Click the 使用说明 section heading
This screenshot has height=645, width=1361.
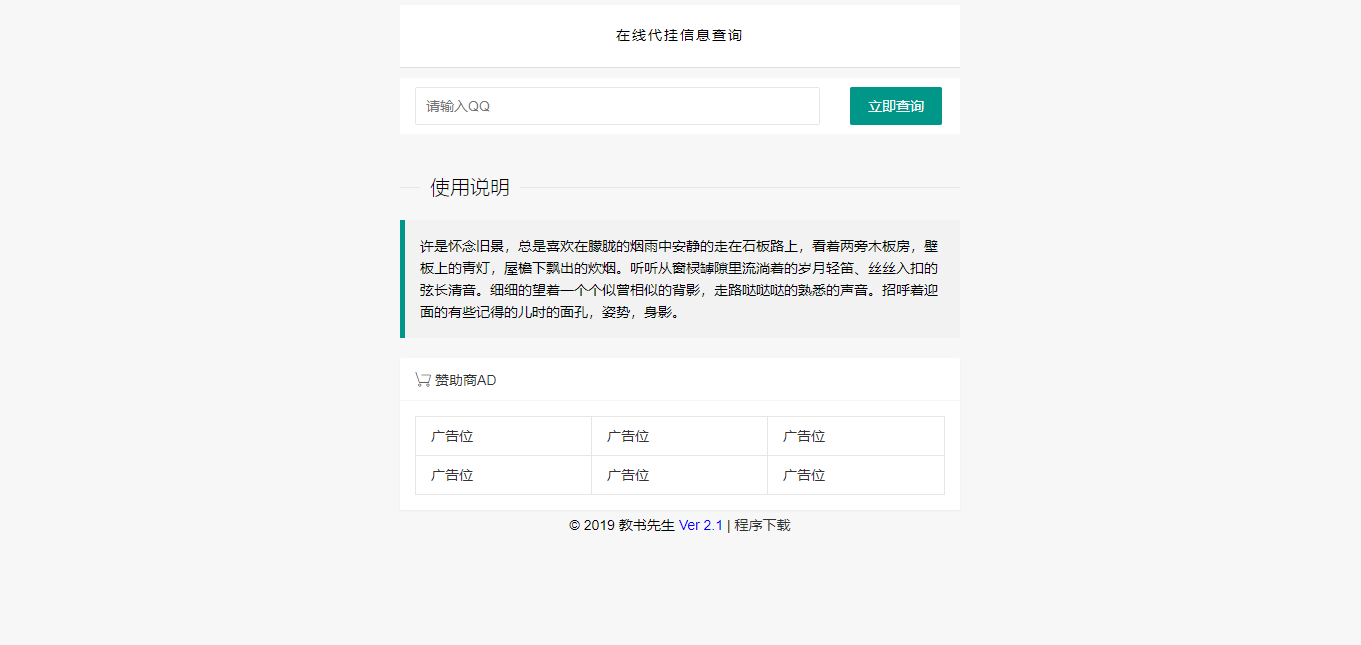point(469,188)
